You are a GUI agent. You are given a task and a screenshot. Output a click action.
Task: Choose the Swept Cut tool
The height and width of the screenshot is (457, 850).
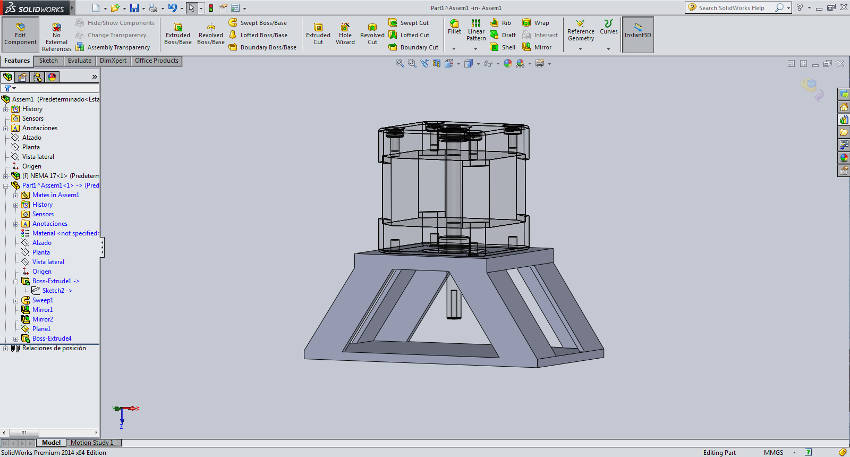[x=409, y=23]
